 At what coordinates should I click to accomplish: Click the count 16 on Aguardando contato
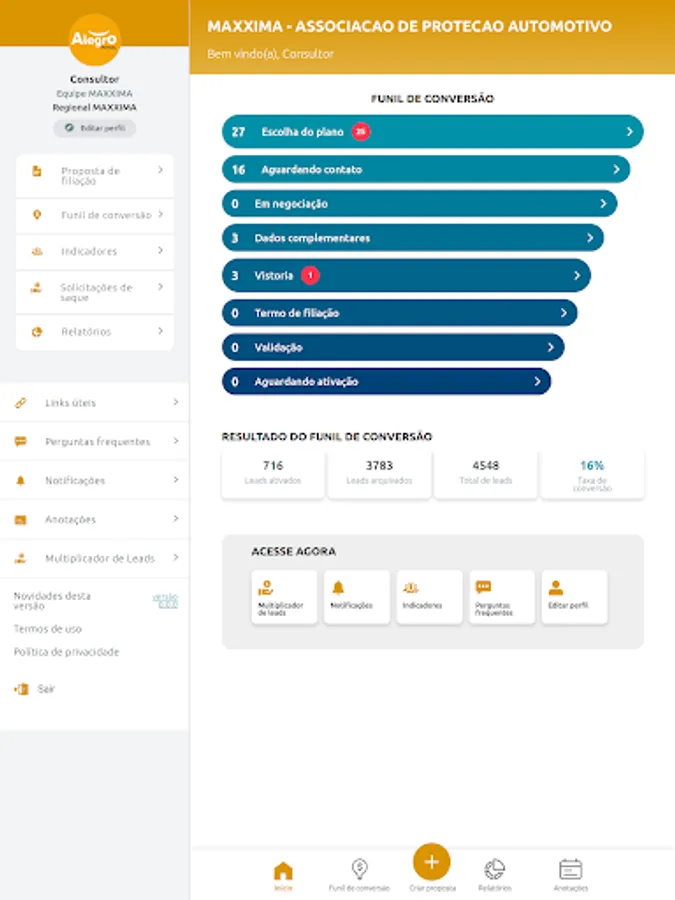tap(238, 170)
